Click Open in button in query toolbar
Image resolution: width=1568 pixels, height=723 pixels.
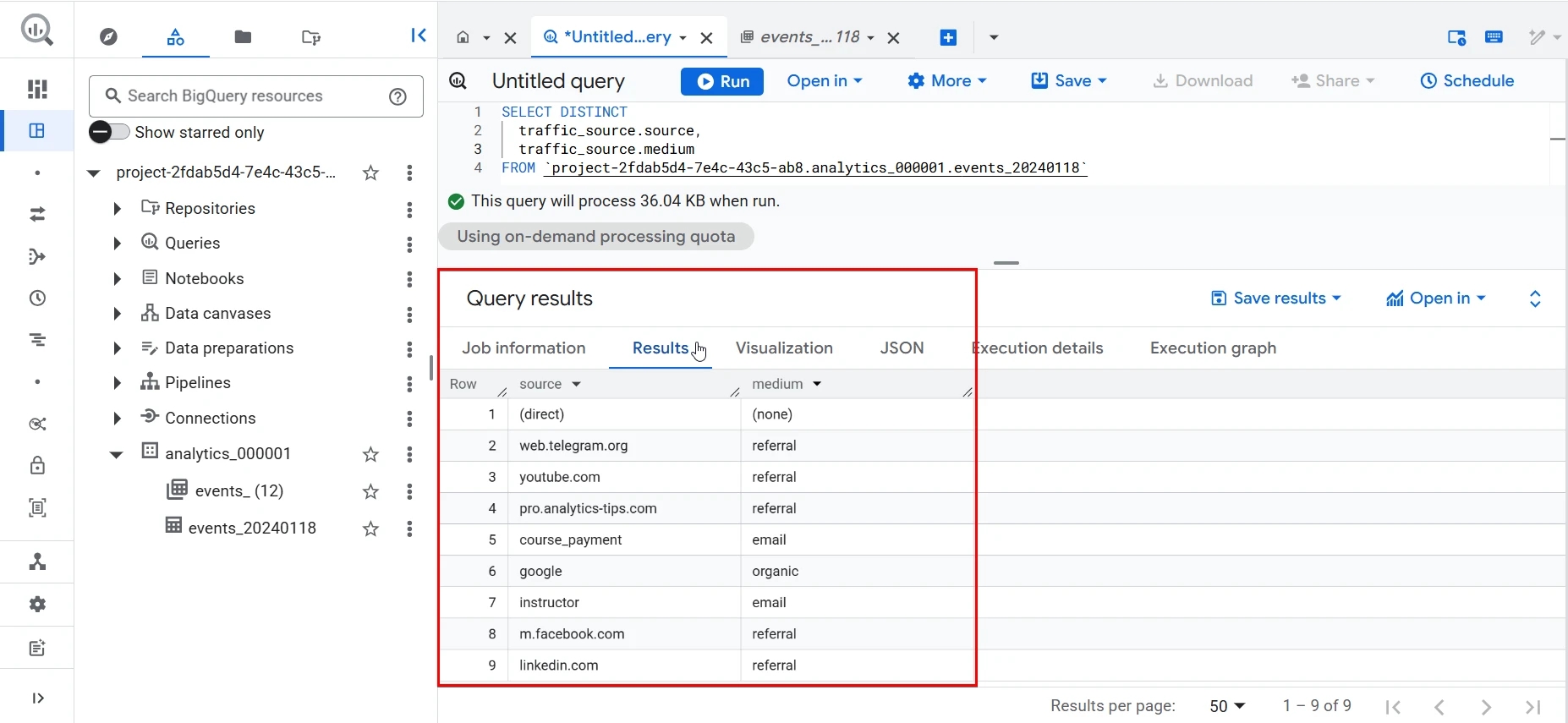click(x=825, y=81)
